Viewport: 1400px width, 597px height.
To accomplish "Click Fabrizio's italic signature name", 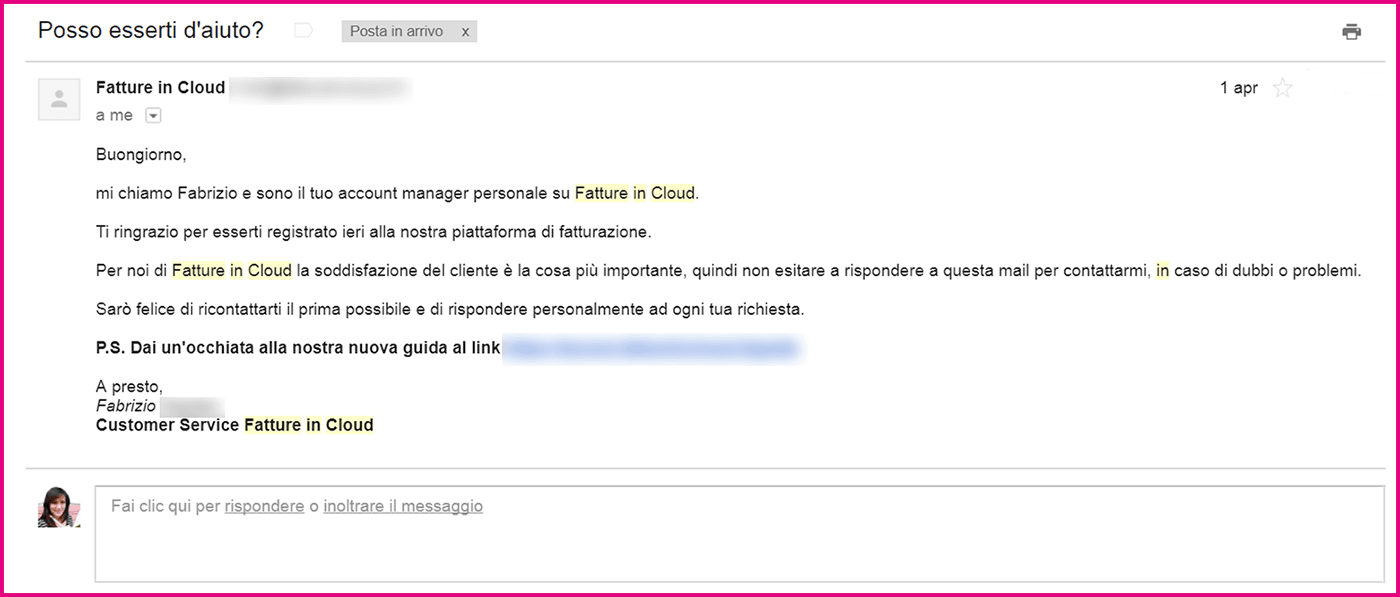I will 126,405.
